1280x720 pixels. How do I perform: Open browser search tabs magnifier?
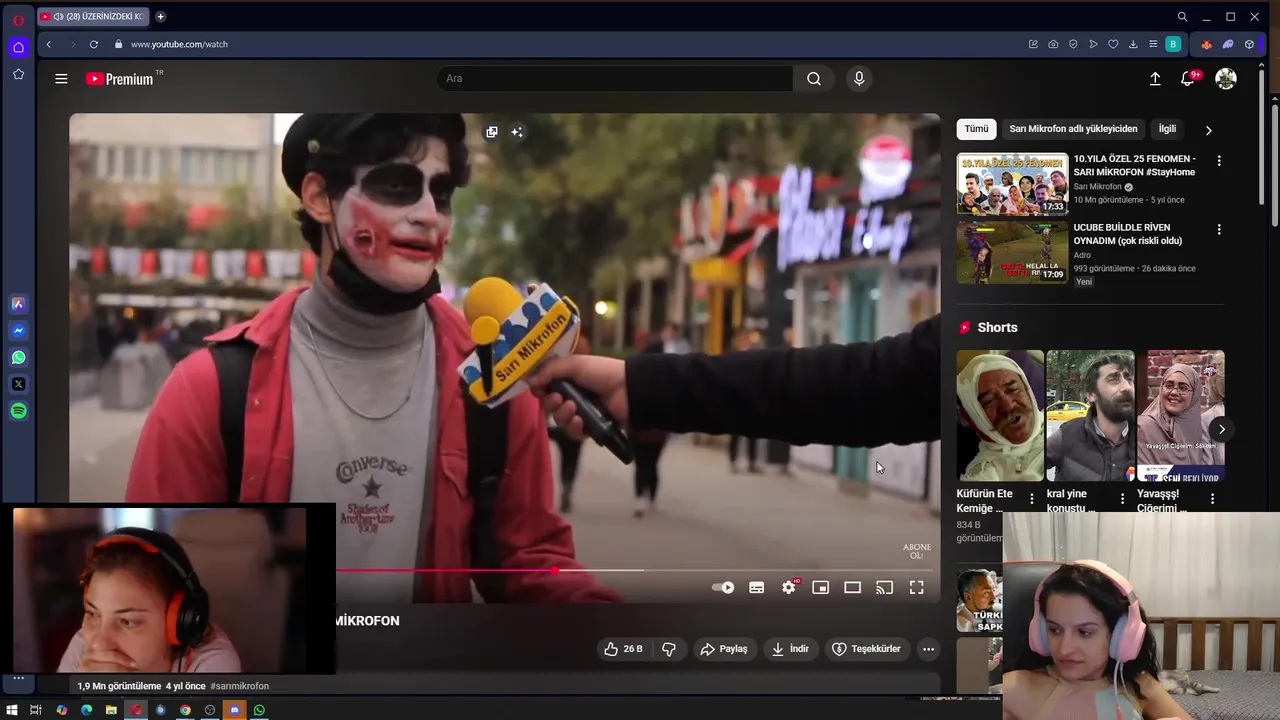point(1182,16)
